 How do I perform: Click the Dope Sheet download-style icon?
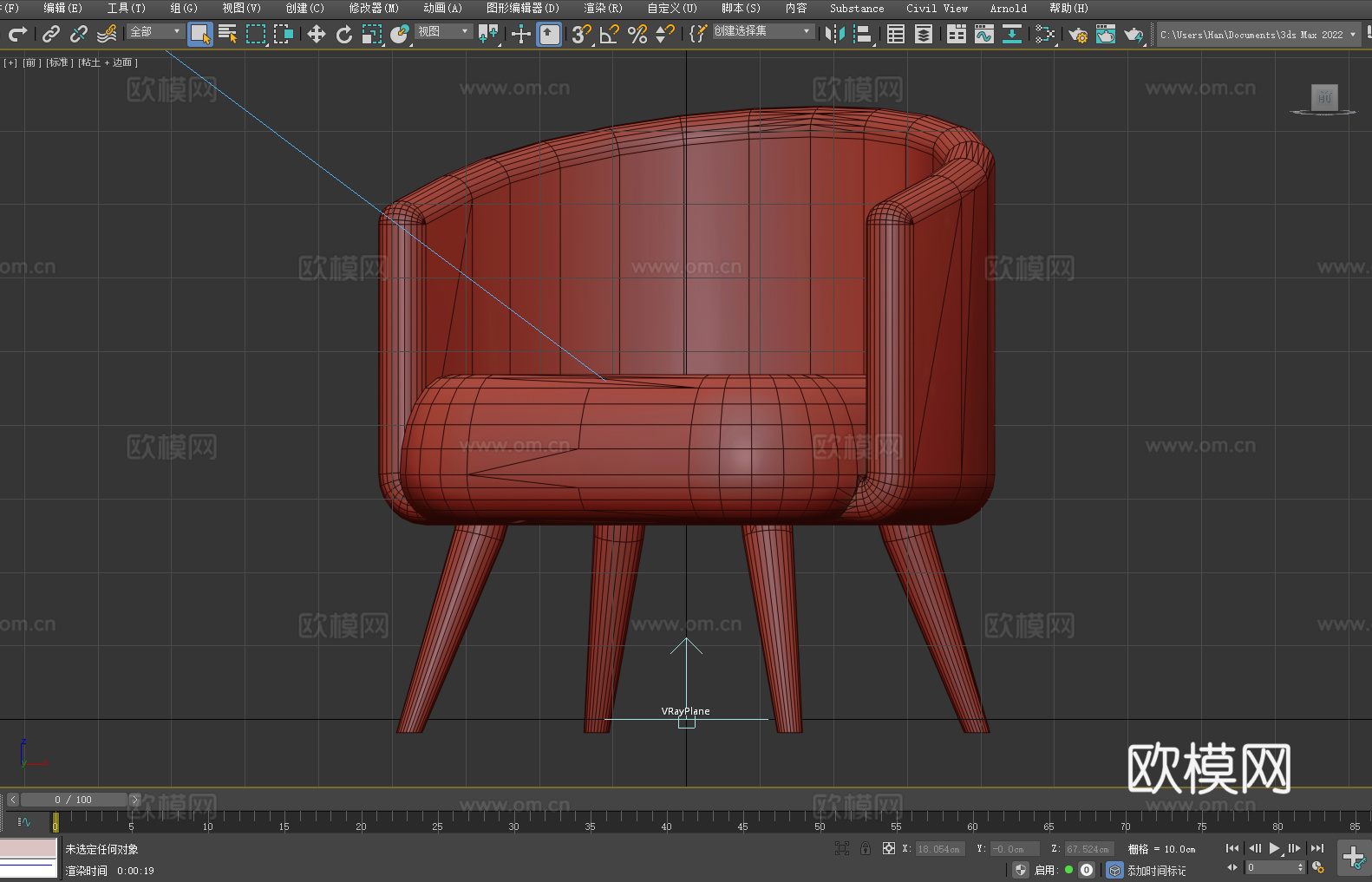click(1012, 34)
